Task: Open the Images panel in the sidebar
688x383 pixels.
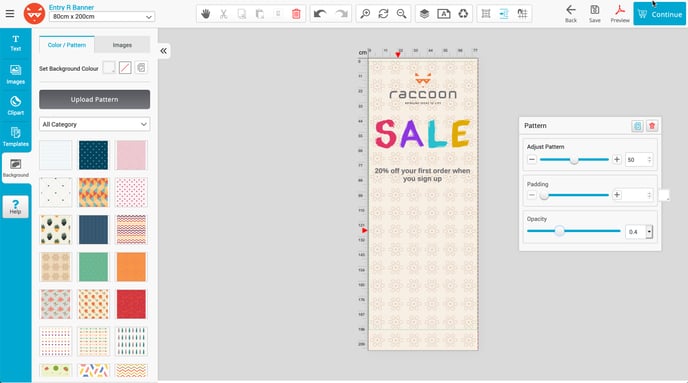Action: click(x=15, y=74)
